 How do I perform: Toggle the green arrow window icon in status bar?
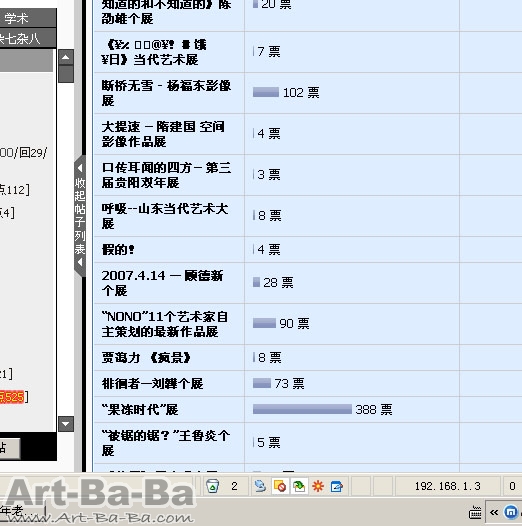299,486
